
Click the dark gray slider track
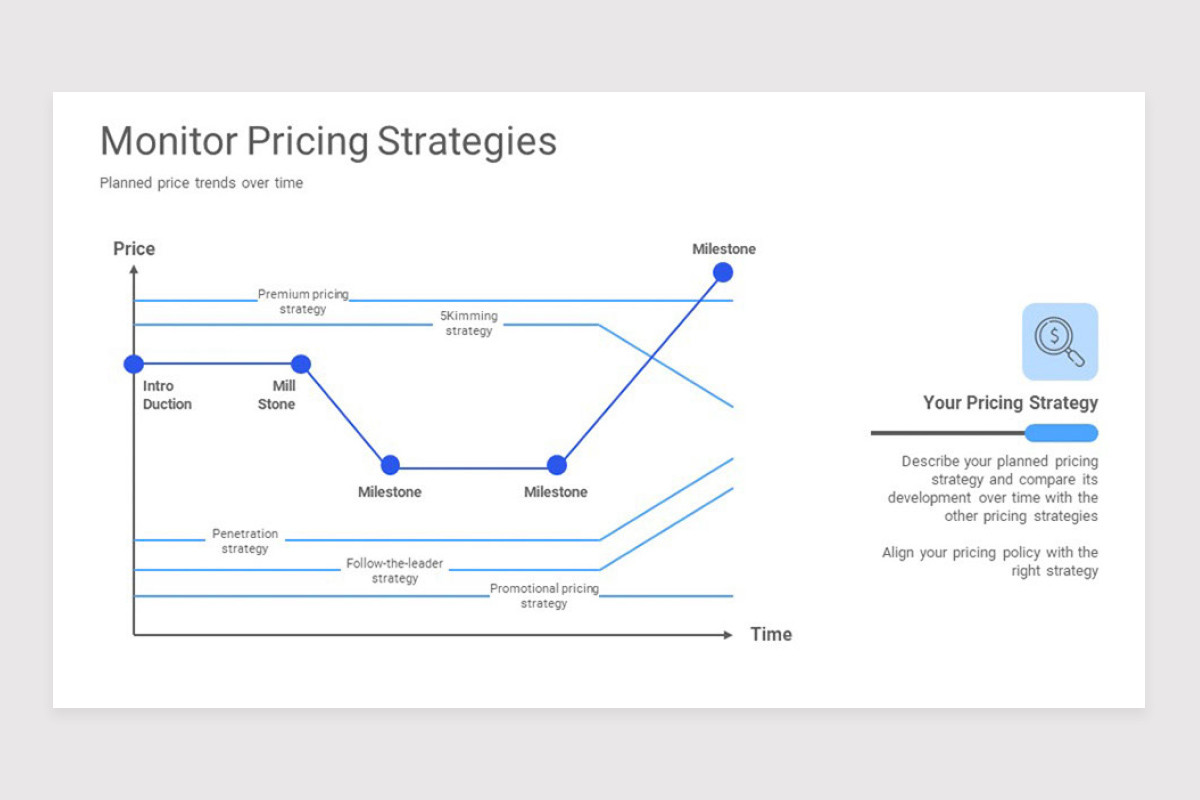[948, 433]
